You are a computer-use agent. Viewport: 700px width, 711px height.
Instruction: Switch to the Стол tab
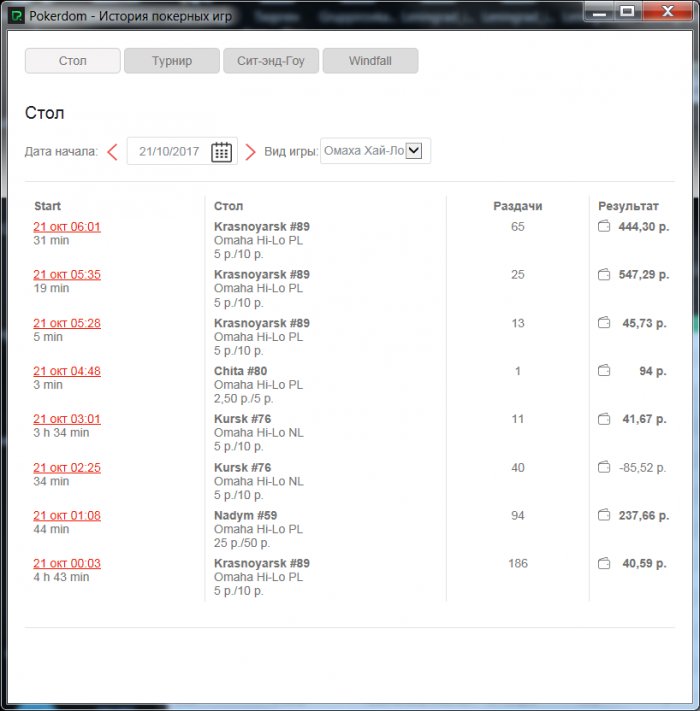click(73, 61)
